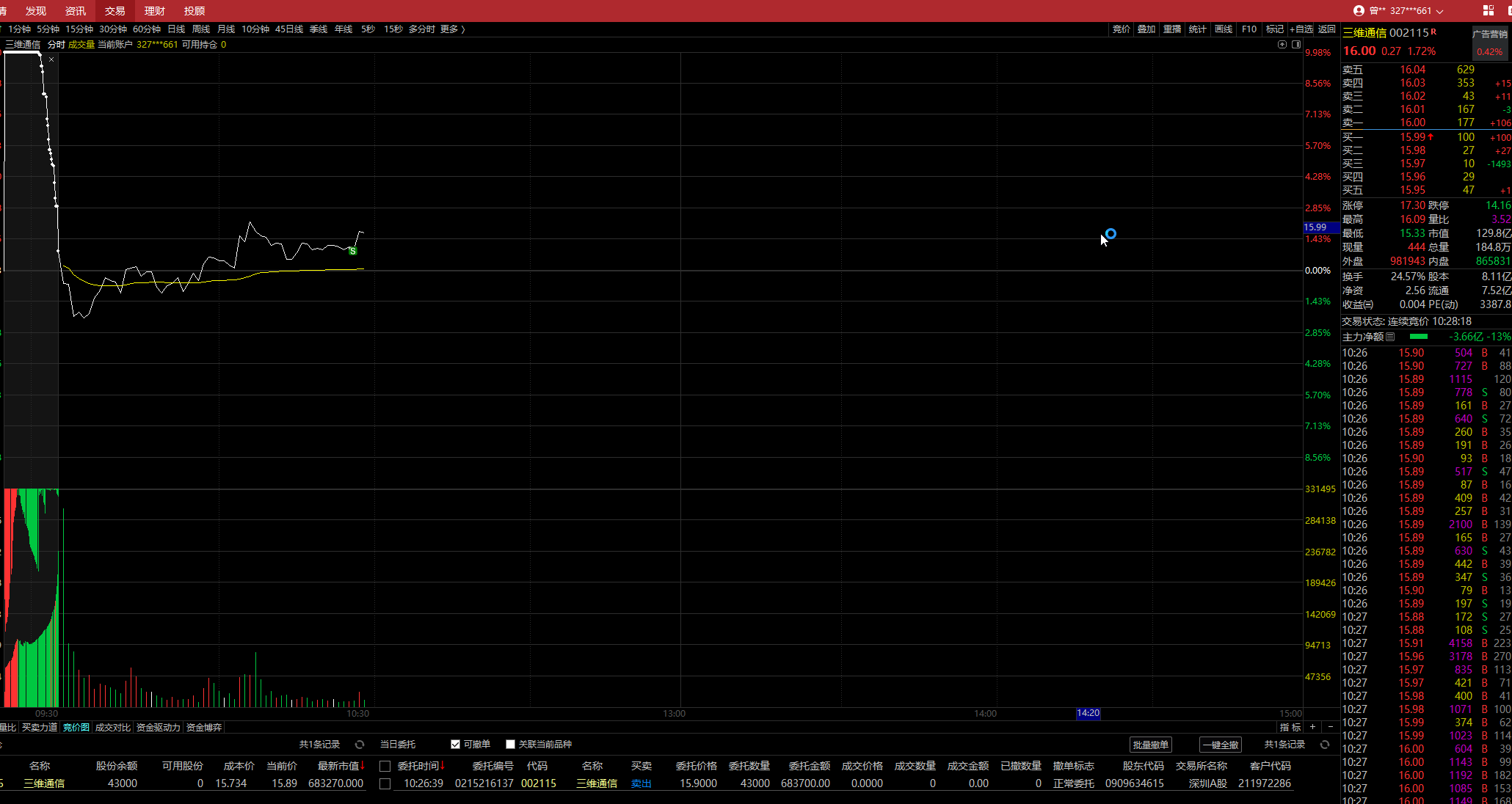Expand the account 327***661 dropdown

(1439, 11)
